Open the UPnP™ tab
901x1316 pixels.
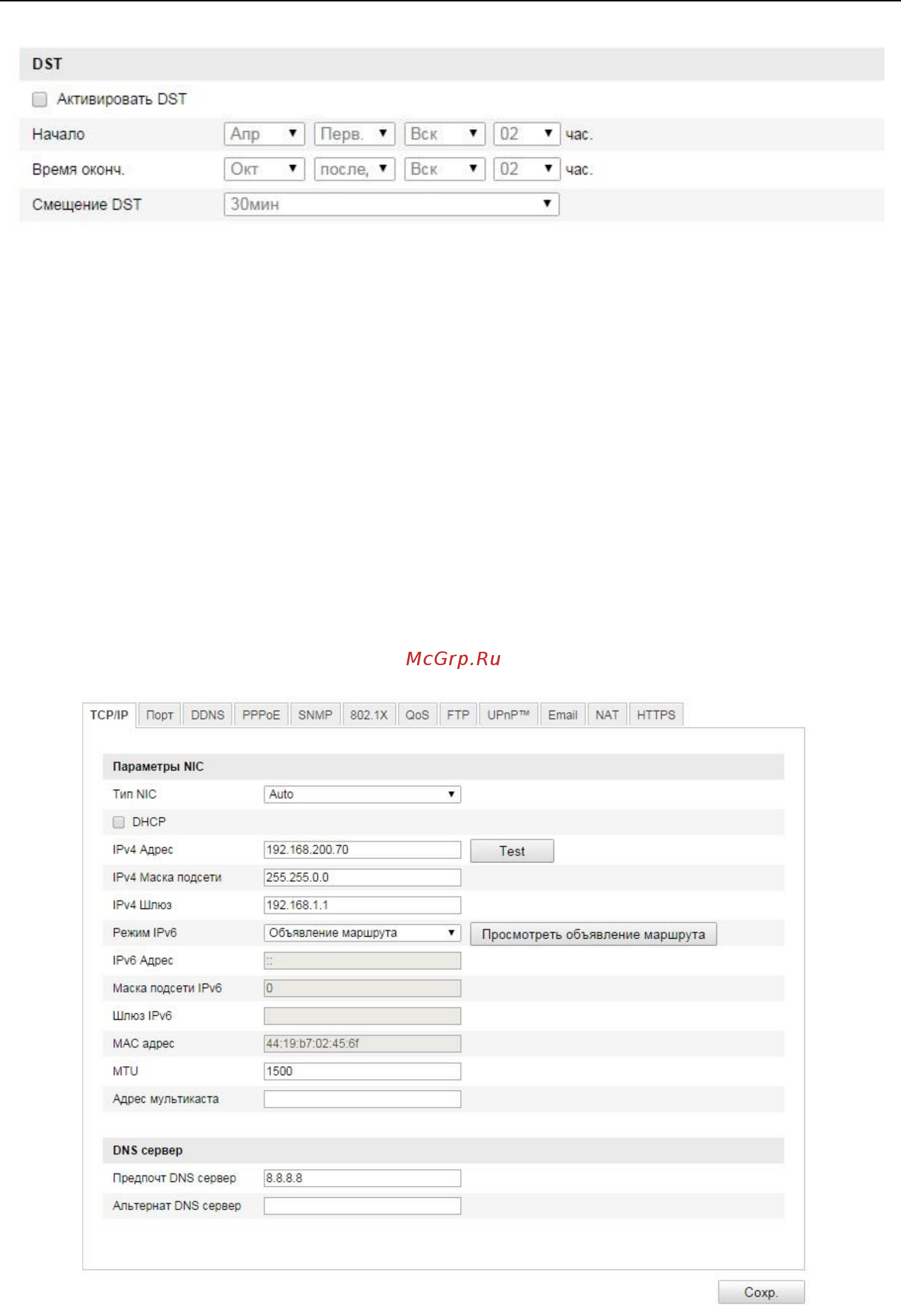point(508,715)
